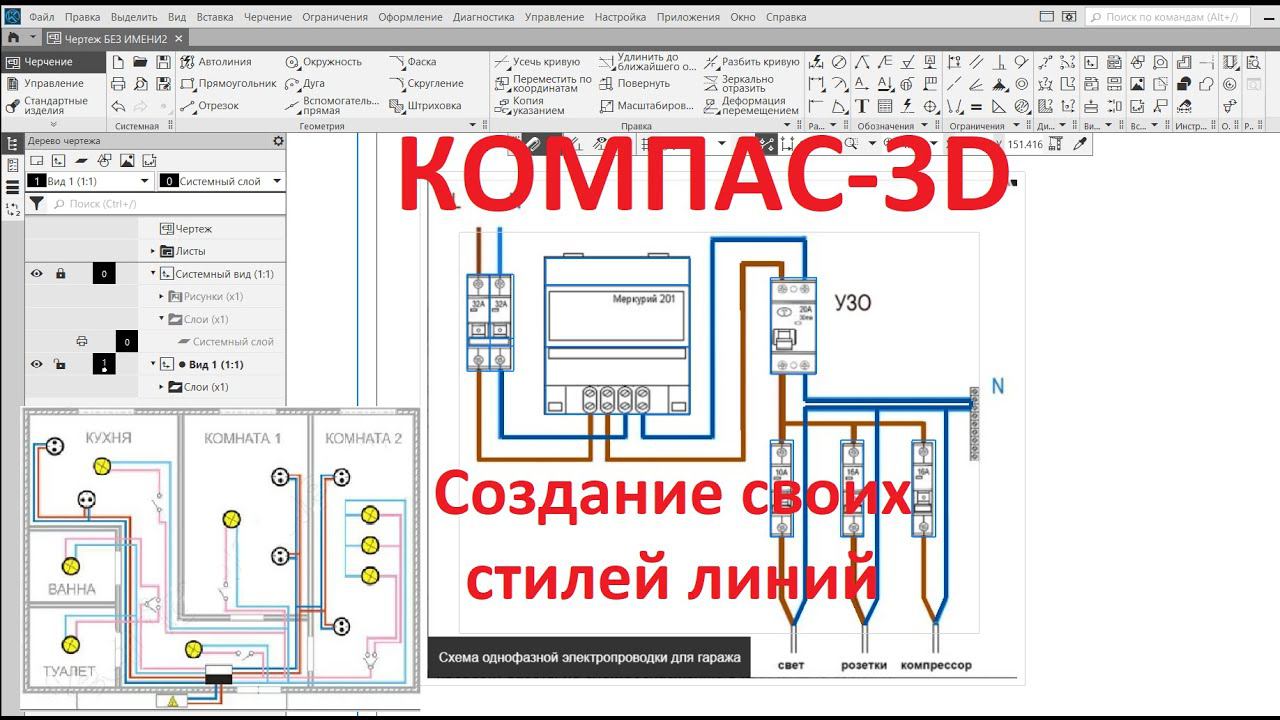
Task: Open the Оформление menu
Action: (x=412, y=17)
